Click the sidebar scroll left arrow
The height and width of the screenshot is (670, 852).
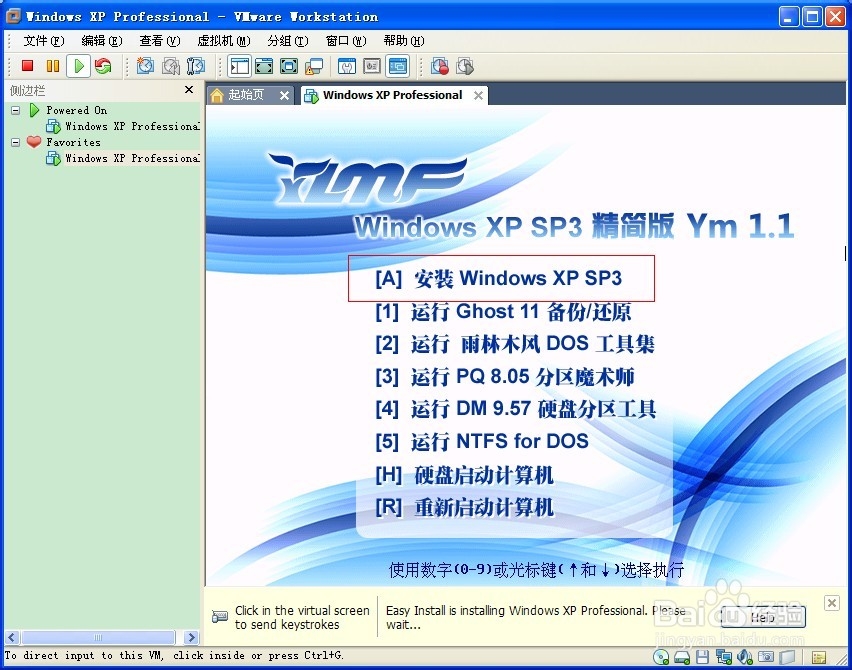[12, 637]
